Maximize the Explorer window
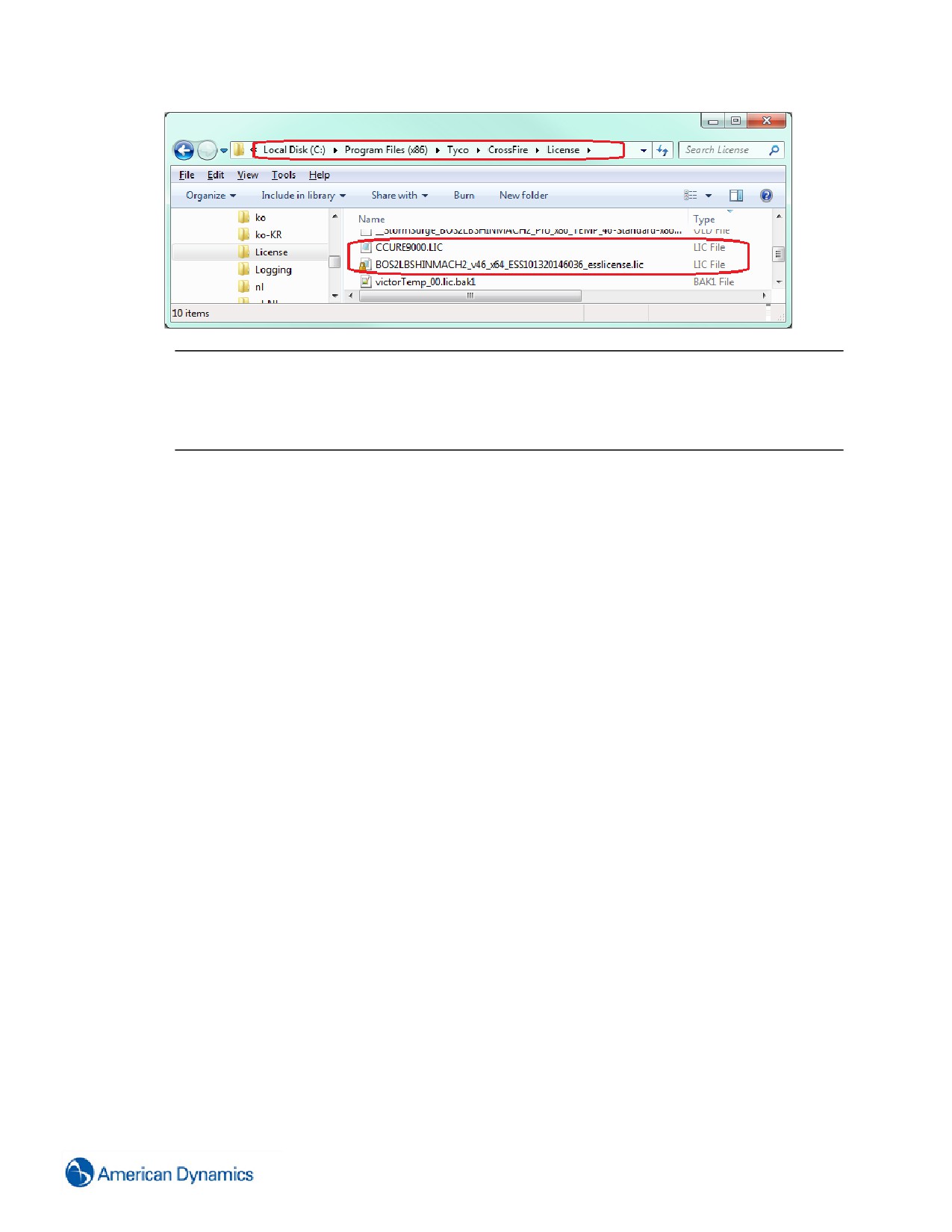This screenshot has height=1232, width=952. pyautogui.click(x=735, y=120)
